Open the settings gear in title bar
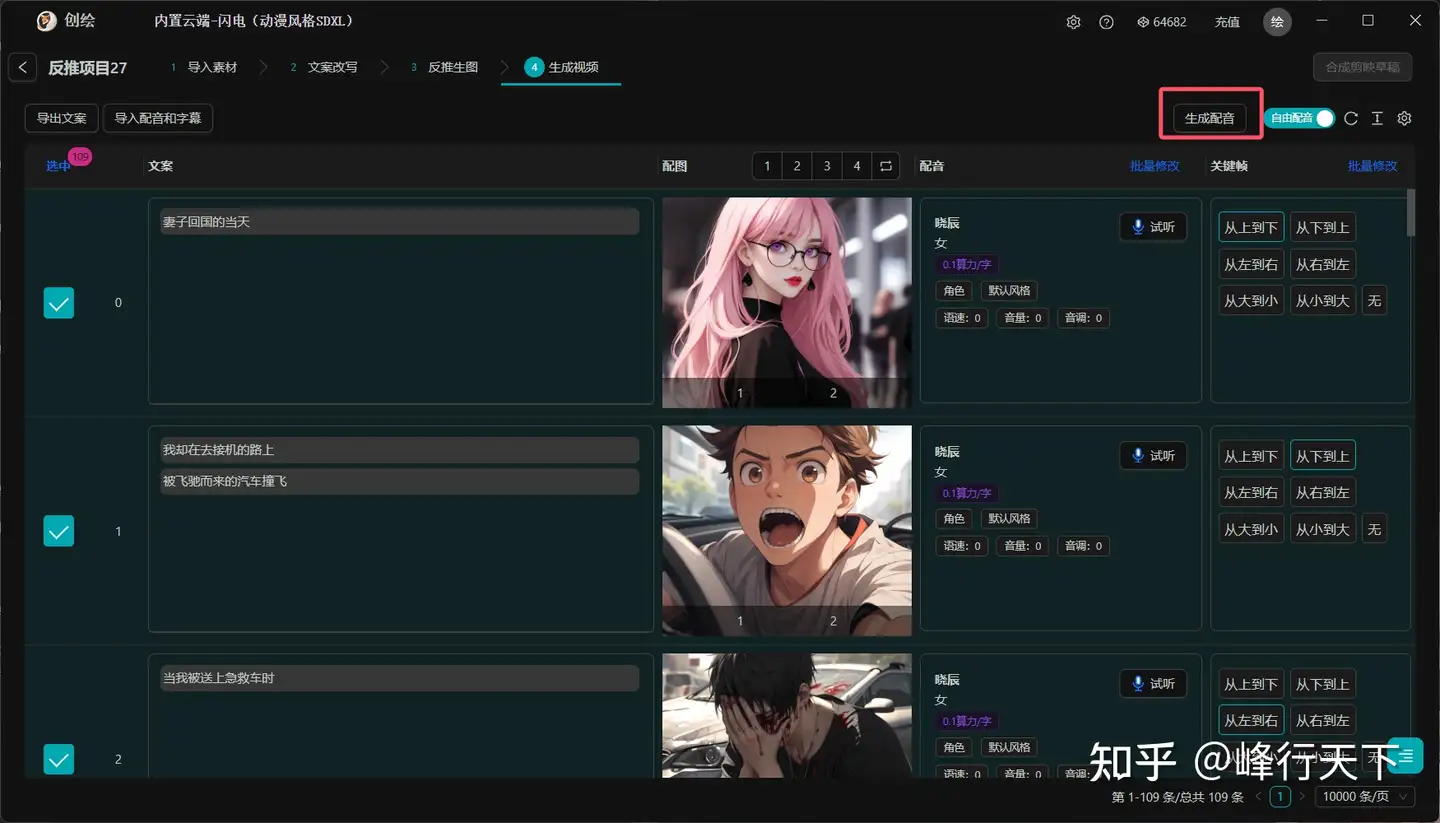This screenshot has height=823, width=1440. (1073, 22)
